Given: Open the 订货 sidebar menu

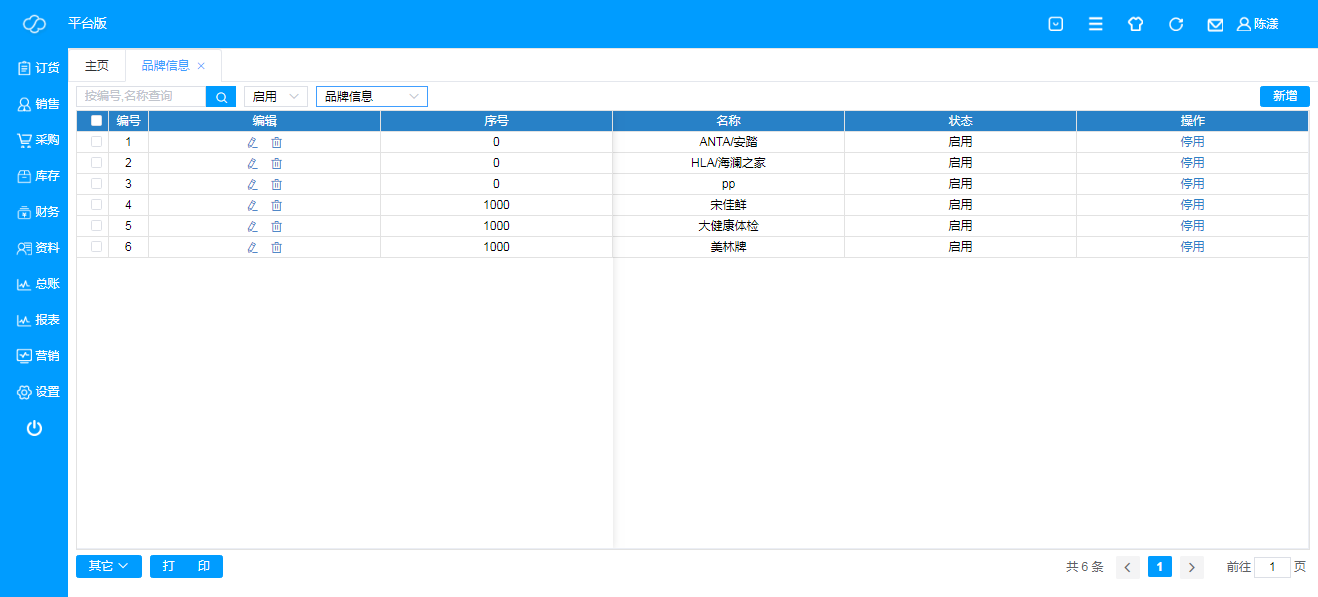Looking at the screenshot, I should 38,68.
